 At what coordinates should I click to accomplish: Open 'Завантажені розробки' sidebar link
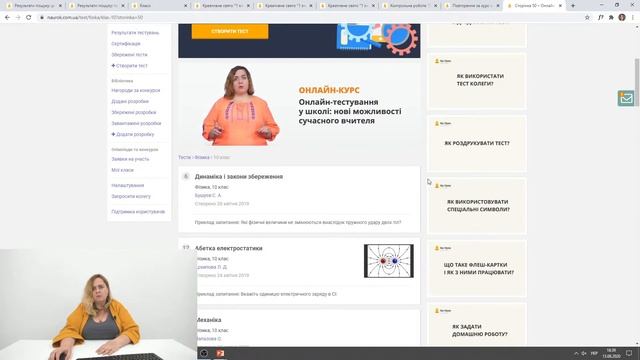(x=136, y=123)
